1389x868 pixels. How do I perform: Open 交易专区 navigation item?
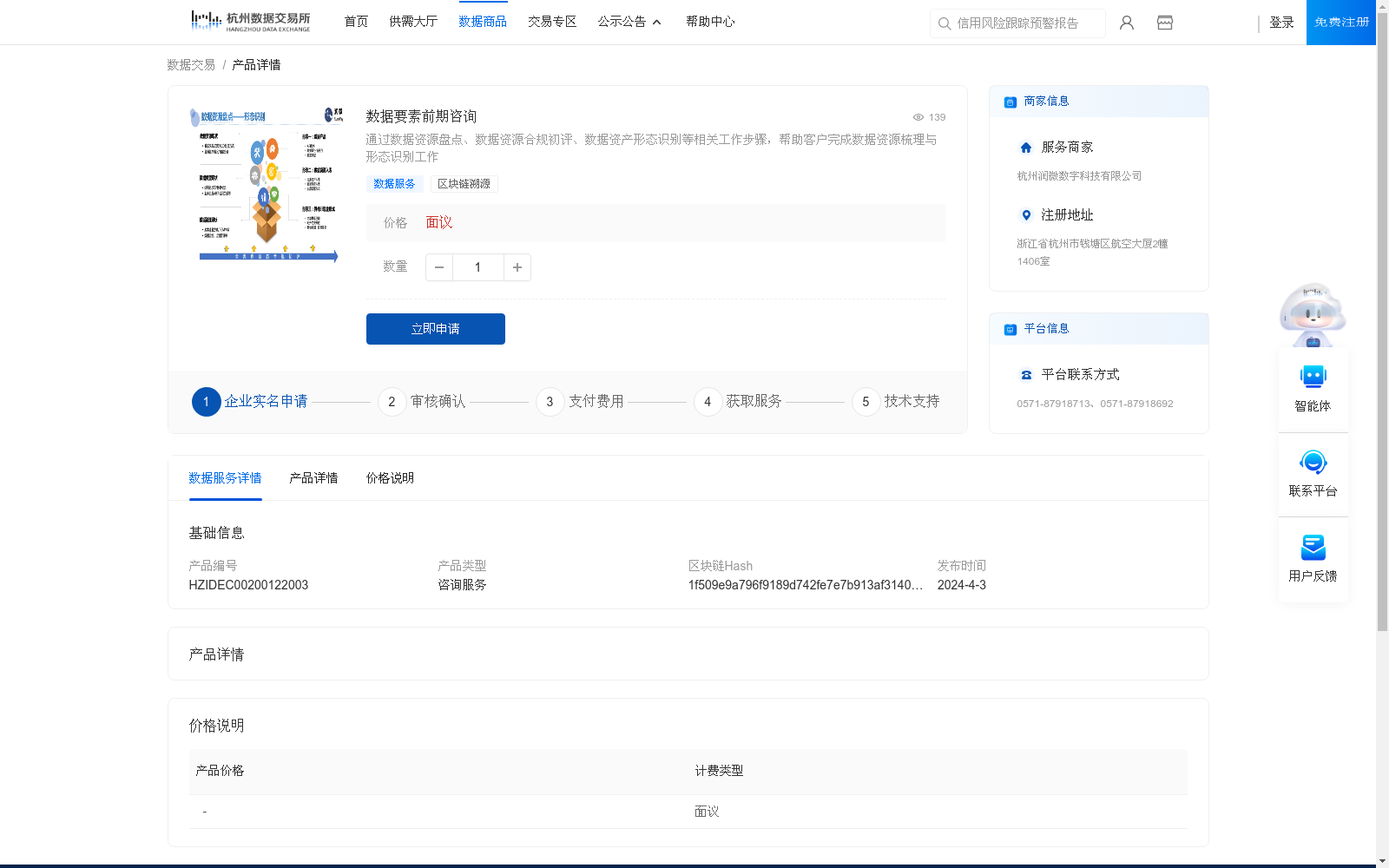[552, 22]
